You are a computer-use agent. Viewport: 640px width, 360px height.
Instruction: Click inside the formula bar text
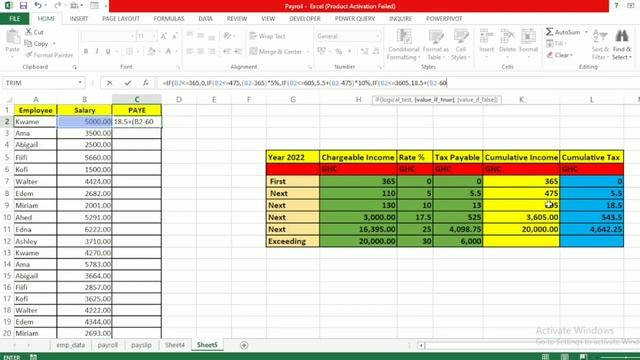pyautogui.click(x=304, y=83)
